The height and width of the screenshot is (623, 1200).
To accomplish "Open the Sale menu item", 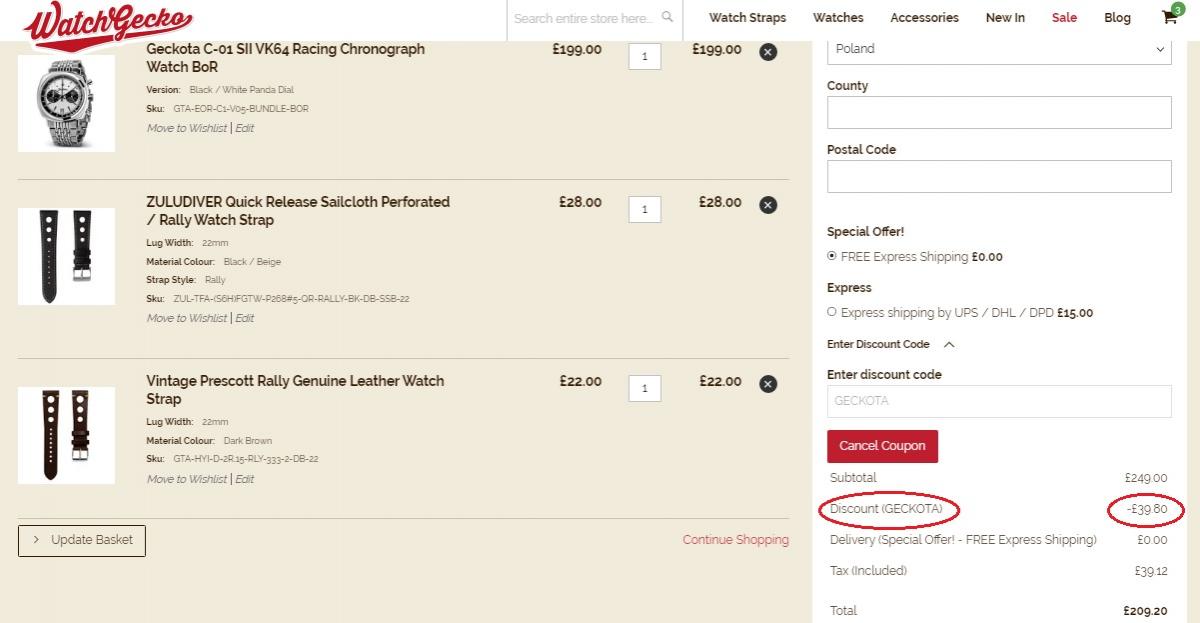I will click(1064, 17).
